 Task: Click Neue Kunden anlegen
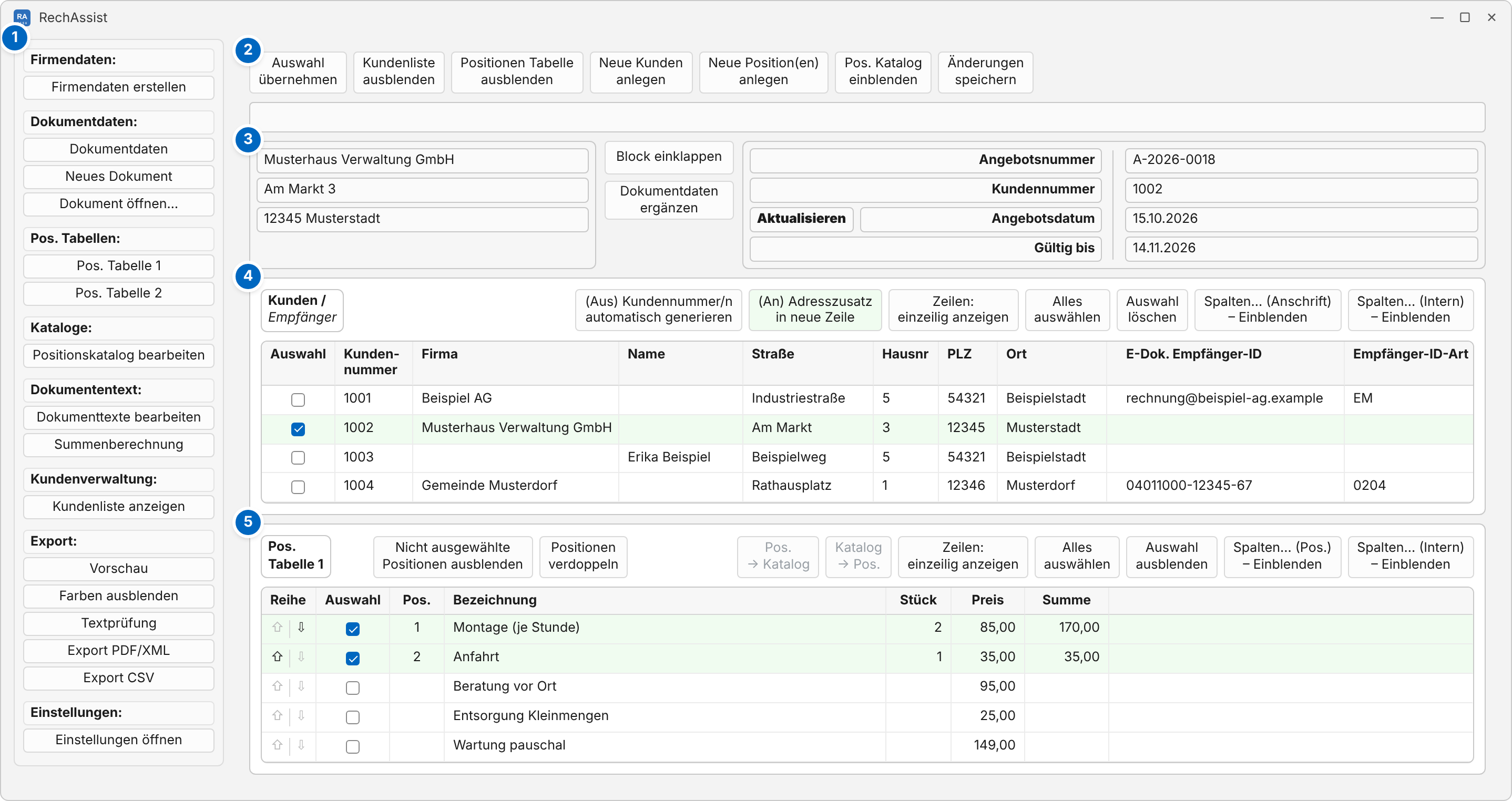[x=640, y=71]
